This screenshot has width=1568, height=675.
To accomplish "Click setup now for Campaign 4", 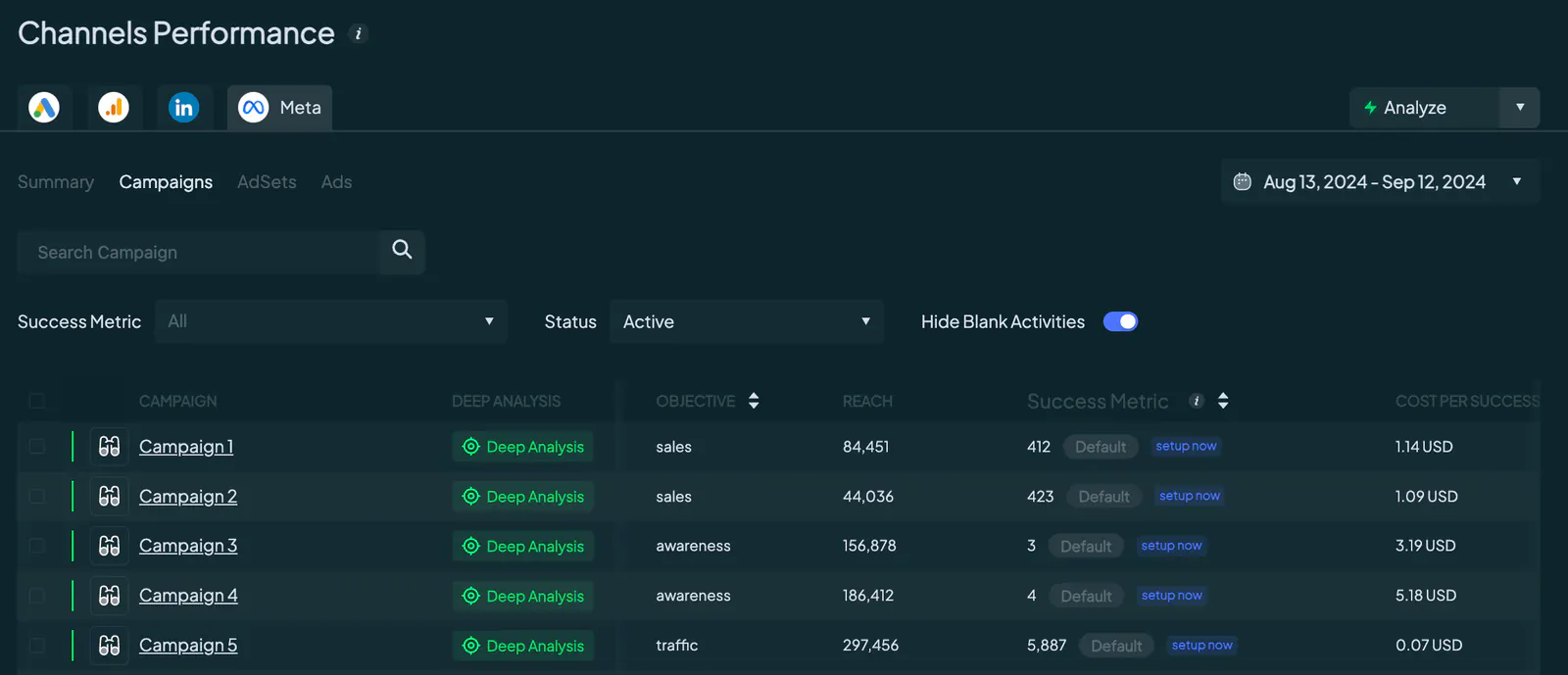I will pyautogui.click(x=1171, y=596).
